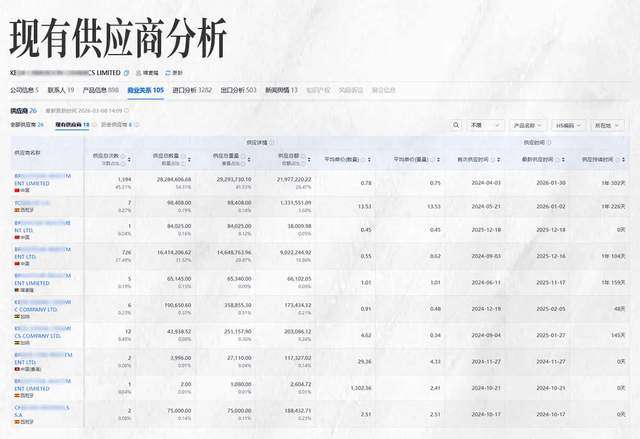The height and width of the screenshot is (439, 640).
Task: Switch to 出口分析 503 tab
Action: pos(238,90)
